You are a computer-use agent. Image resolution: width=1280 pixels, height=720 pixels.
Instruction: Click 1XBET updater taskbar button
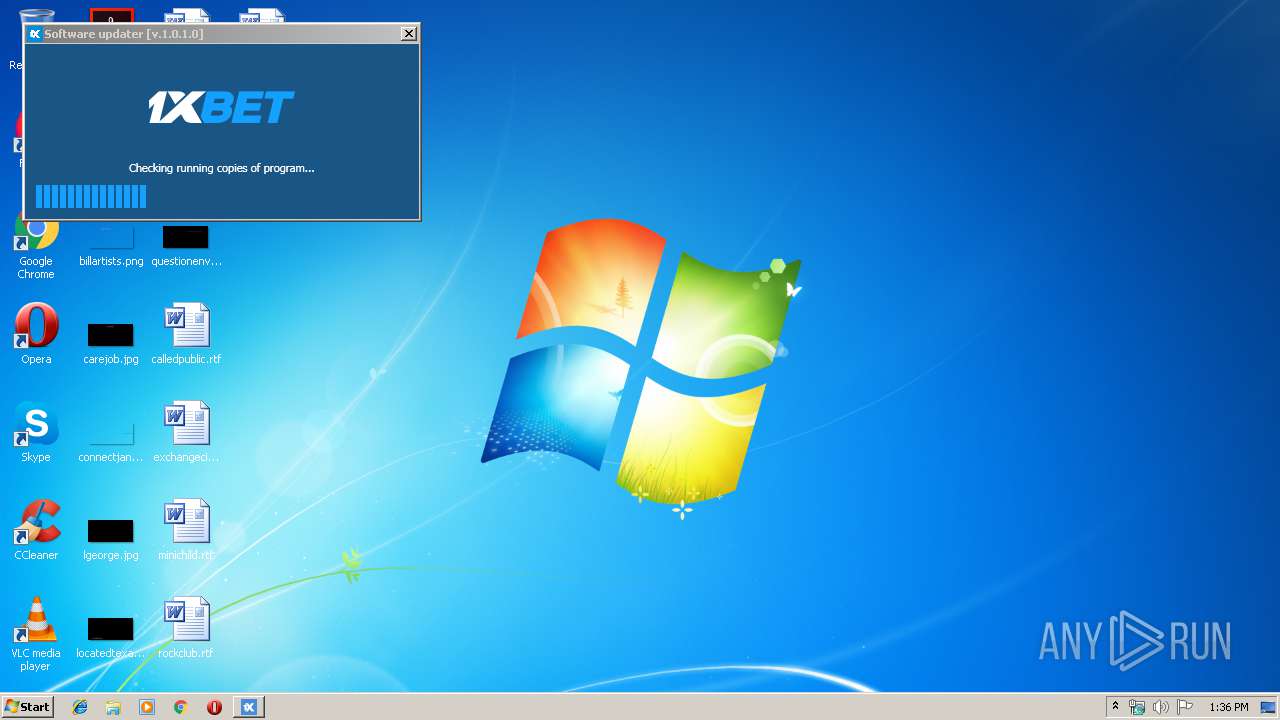[x=249, y=707]
